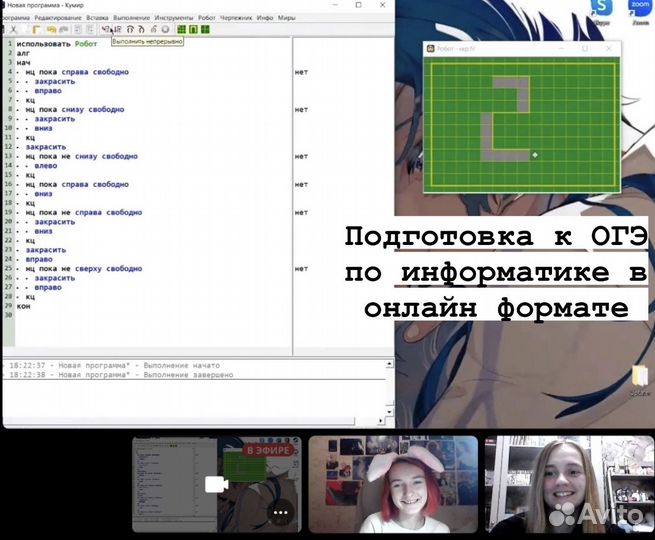Viewport: 655px width, 540px height.
Task: Click the three-dots more options button
Action: (x=281, y=514)
